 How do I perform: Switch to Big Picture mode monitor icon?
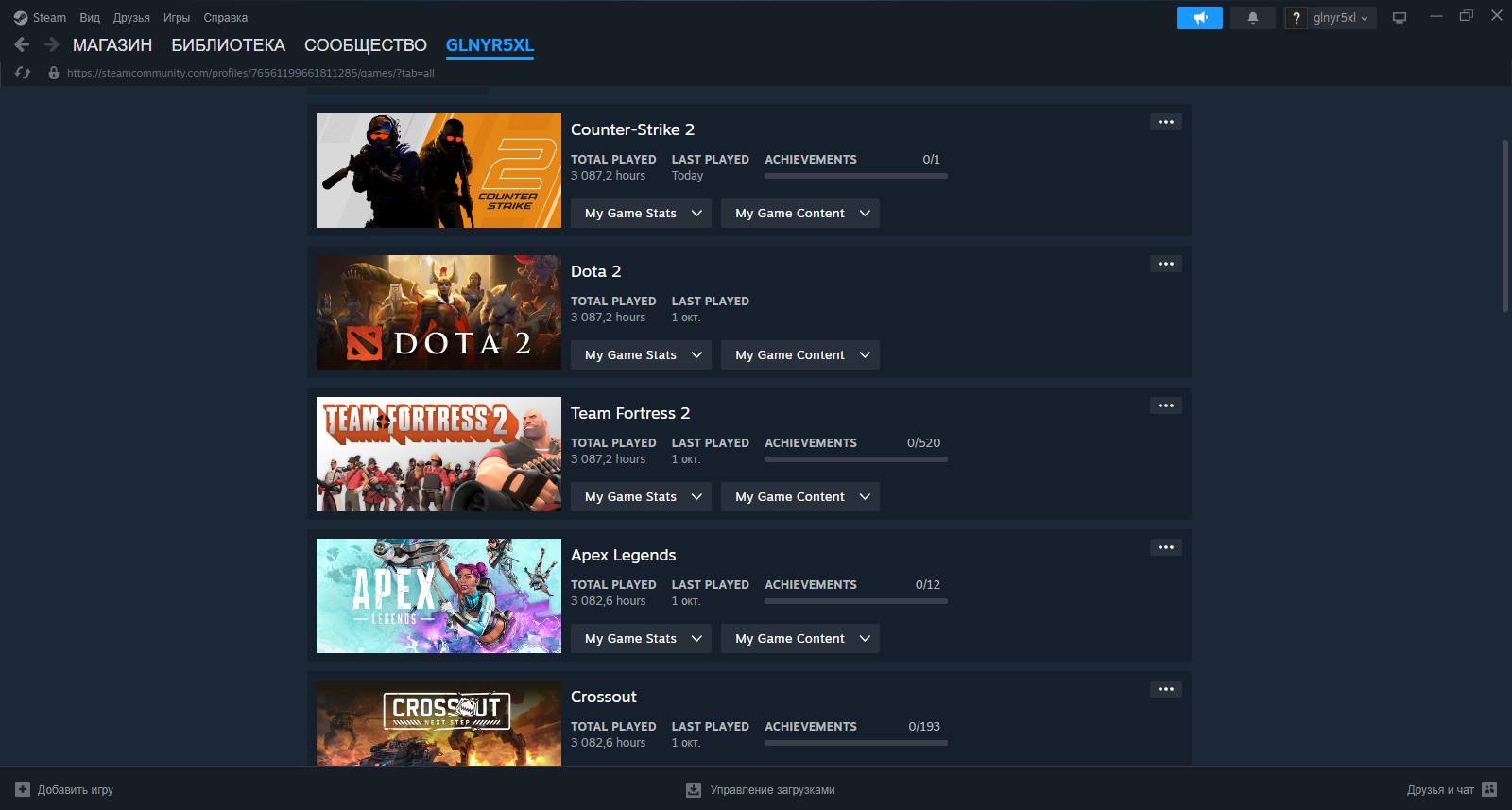click(x=1400, y=18)
